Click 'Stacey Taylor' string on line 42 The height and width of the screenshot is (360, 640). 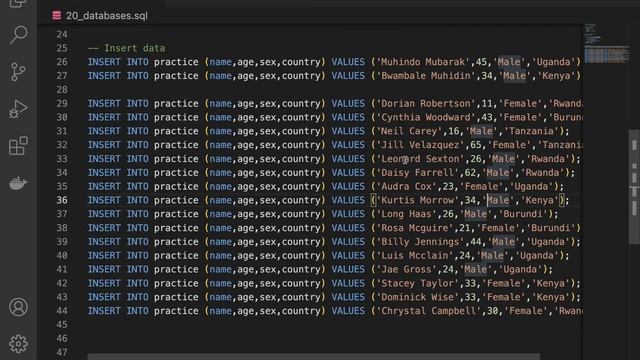pyautogui.click(x=417, y=284)
